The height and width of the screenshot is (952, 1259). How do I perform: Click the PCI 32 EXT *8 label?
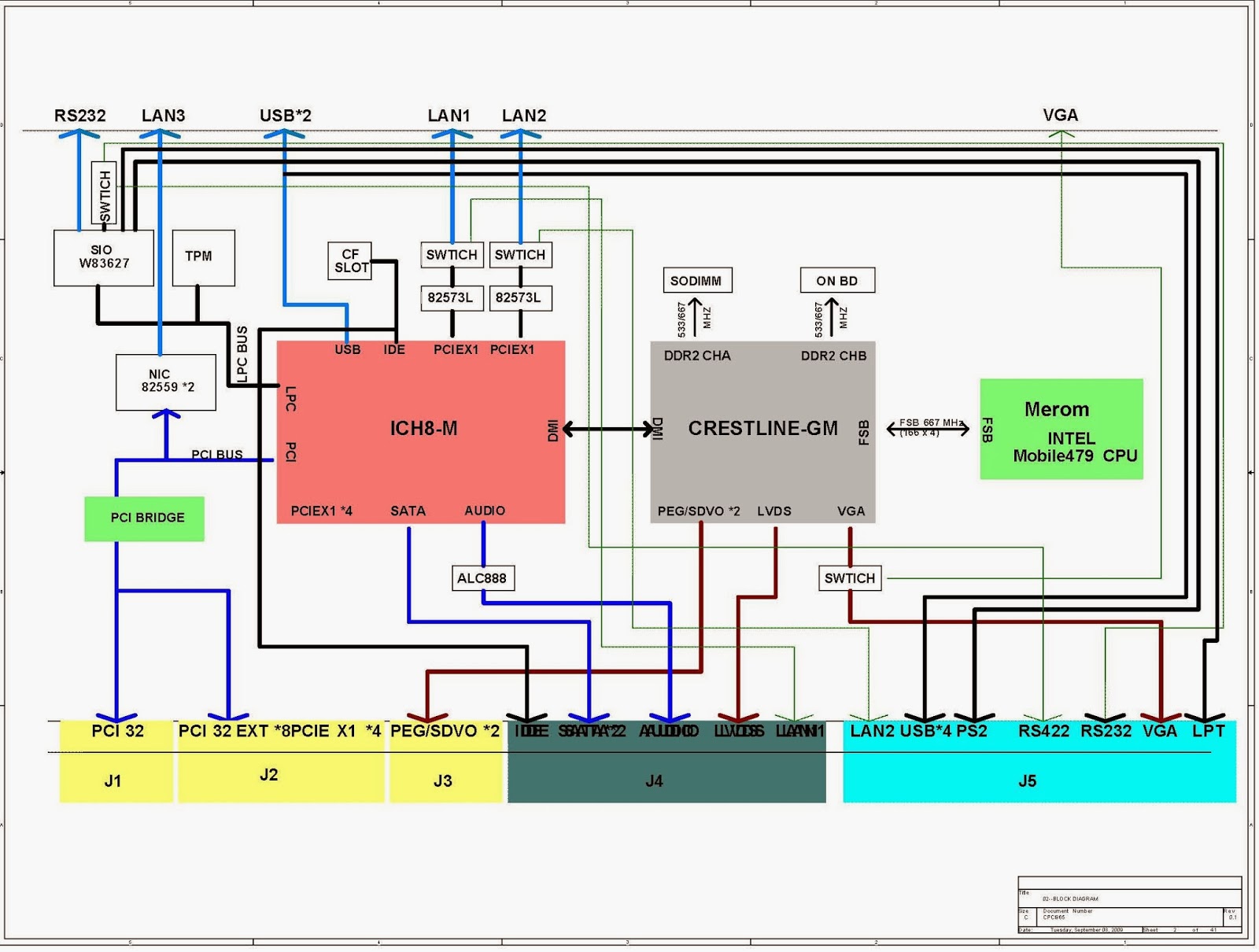pos(234,731)
